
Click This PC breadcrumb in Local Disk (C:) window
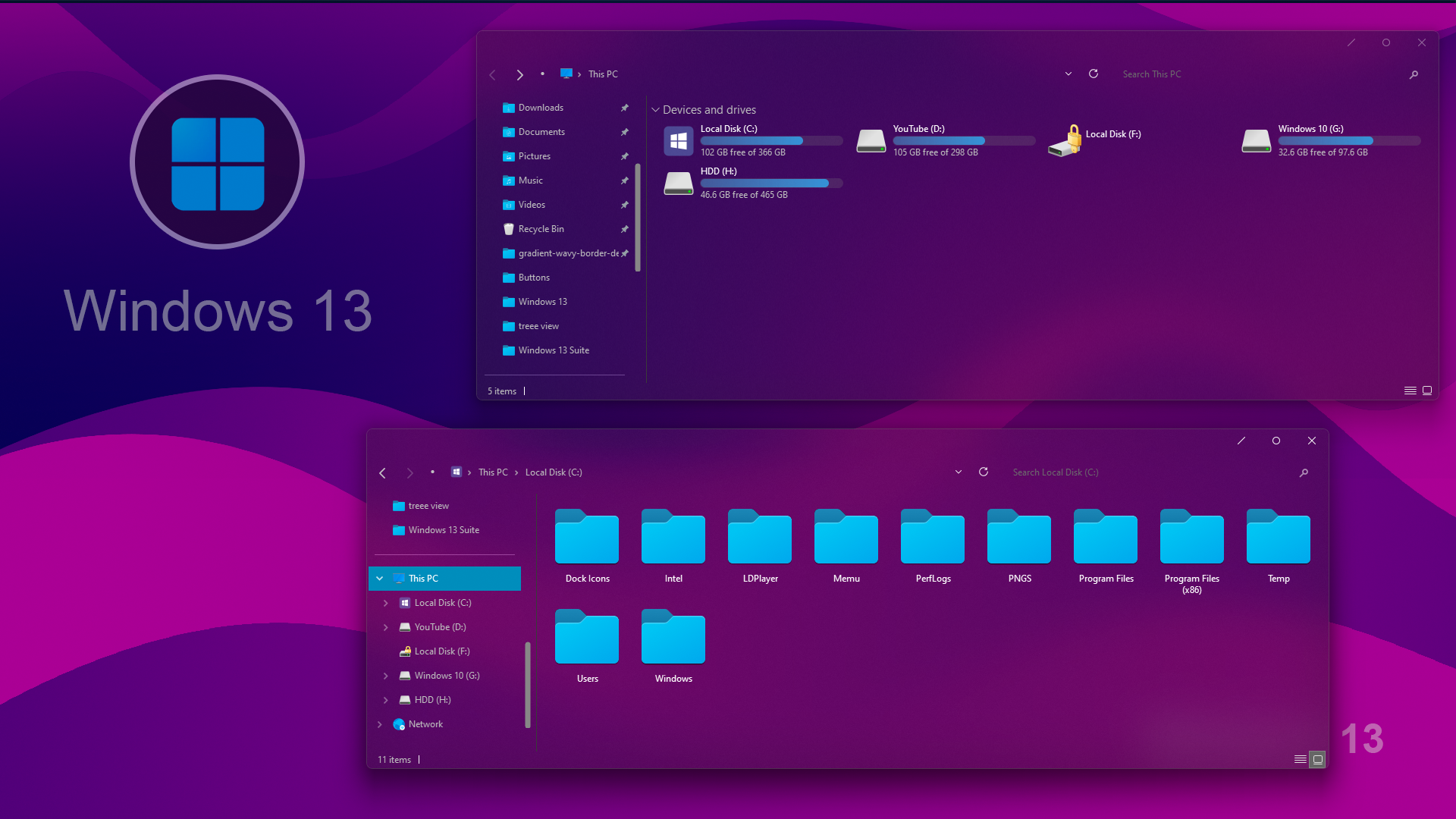pos(493,472)
